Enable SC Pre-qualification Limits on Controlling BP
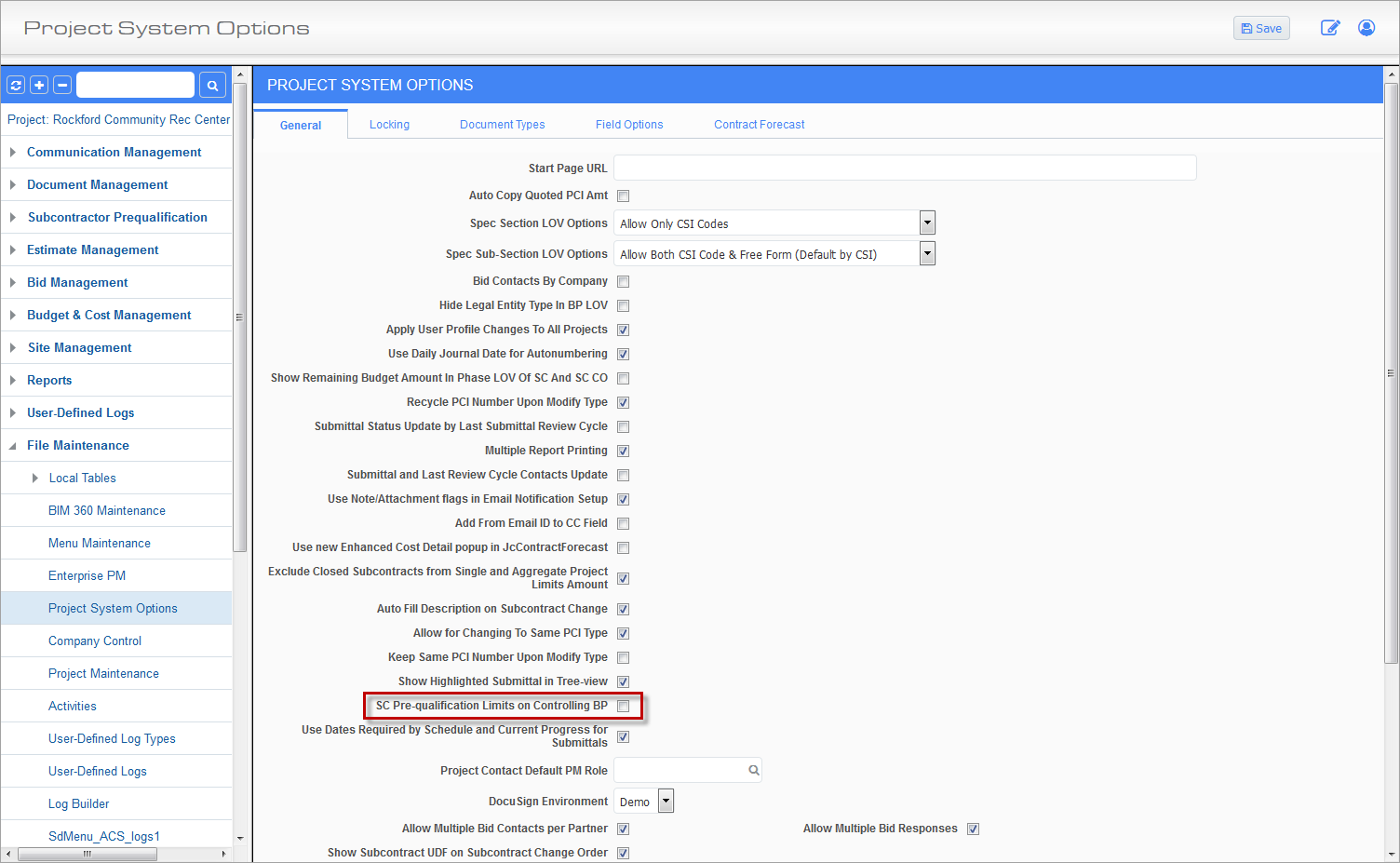The width and height of the screenshot is (1400, 863). pos(624,707)
